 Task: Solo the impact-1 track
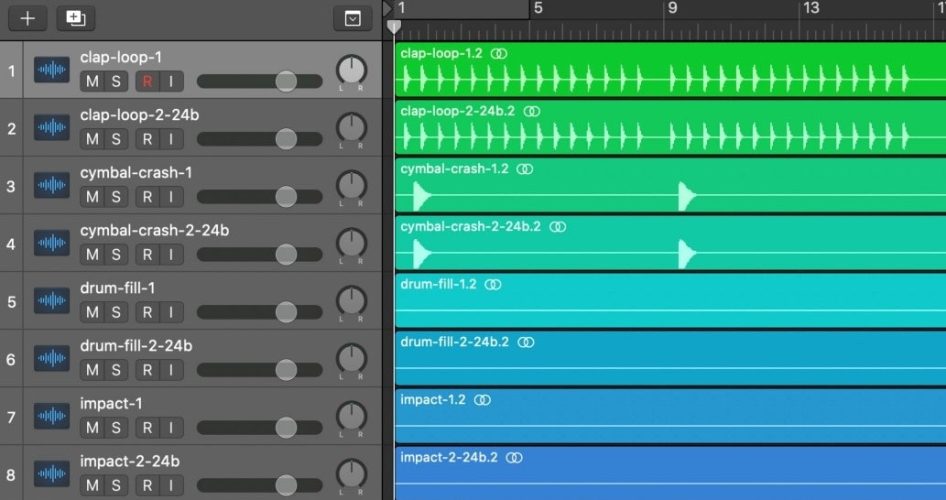(116, 428)
